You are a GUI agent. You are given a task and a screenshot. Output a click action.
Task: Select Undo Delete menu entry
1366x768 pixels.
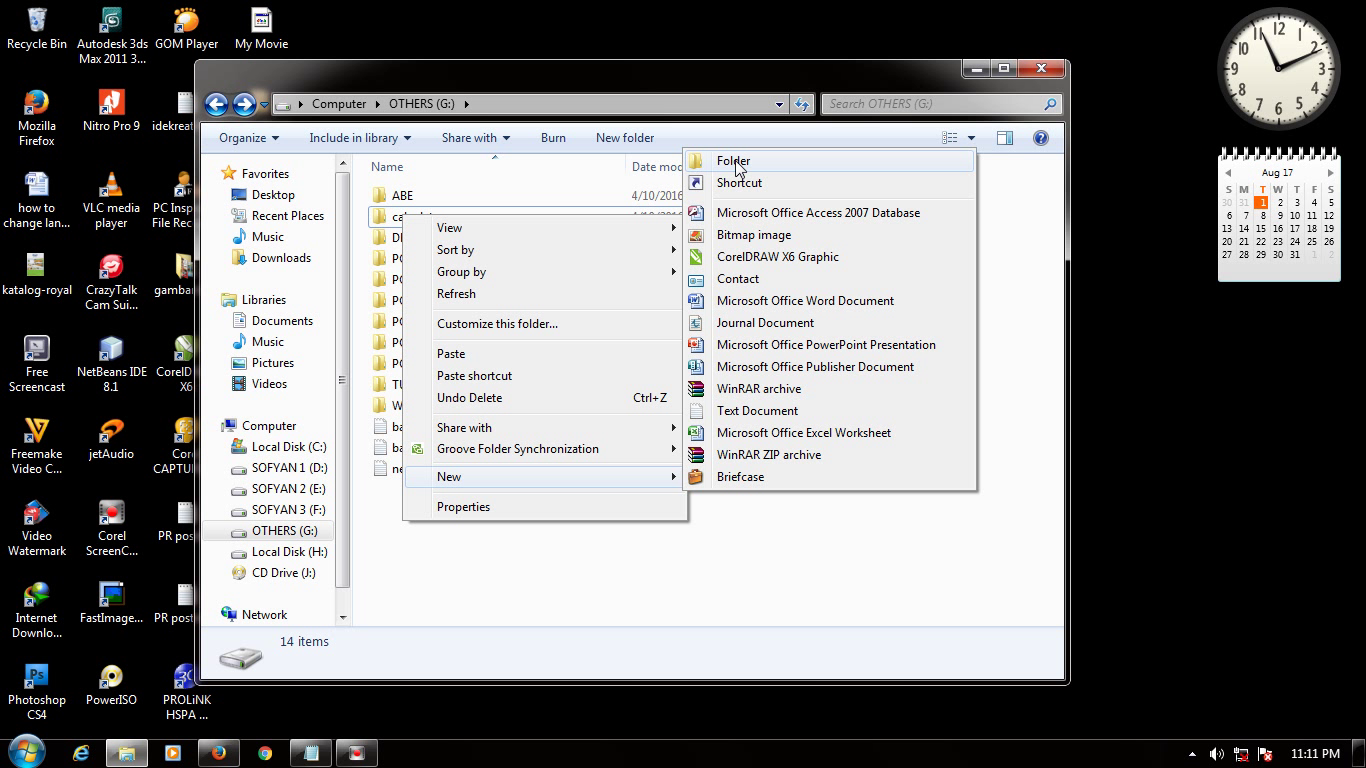coord(546,398)
